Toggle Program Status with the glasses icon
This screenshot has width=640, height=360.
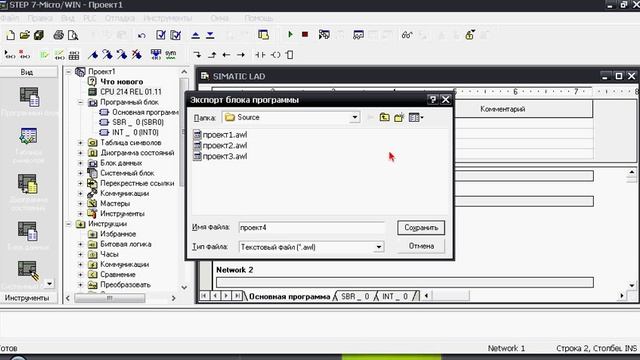[x=407, y=35]
